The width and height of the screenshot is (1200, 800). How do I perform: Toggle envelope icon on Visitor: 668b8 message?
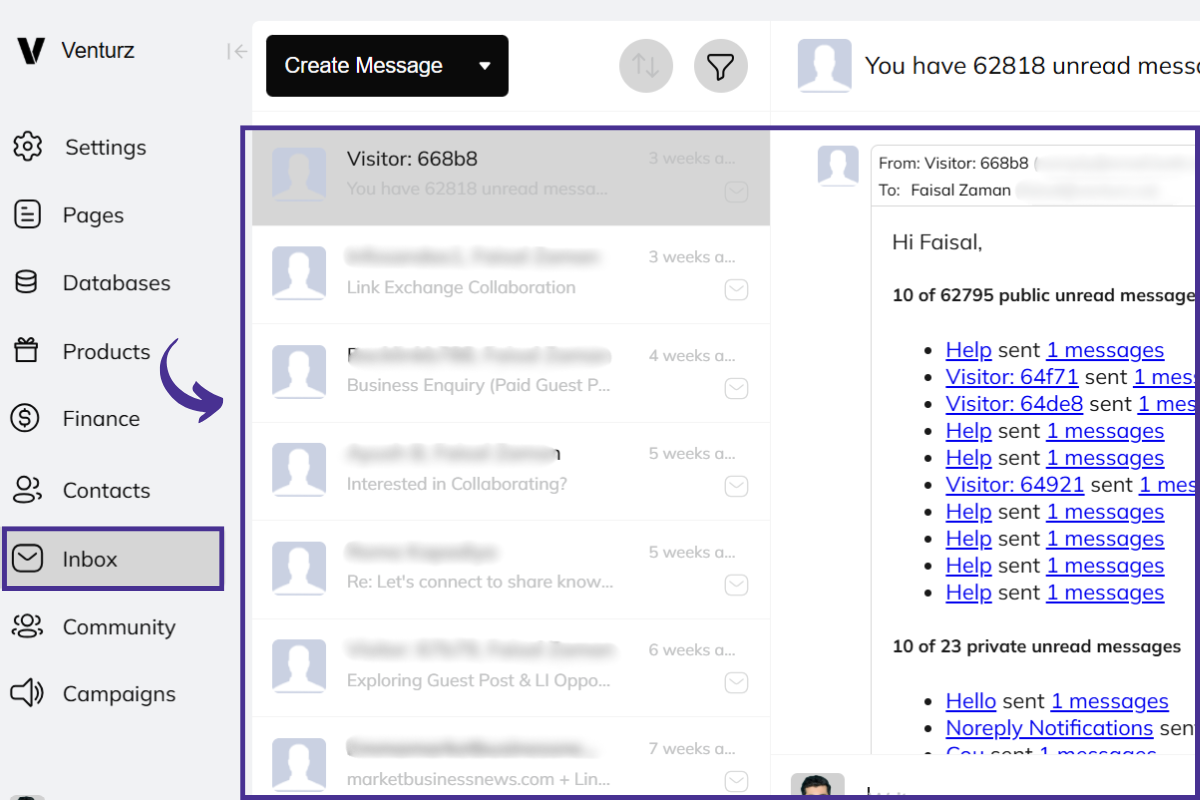pyautogui.click(x=736, y=192)
